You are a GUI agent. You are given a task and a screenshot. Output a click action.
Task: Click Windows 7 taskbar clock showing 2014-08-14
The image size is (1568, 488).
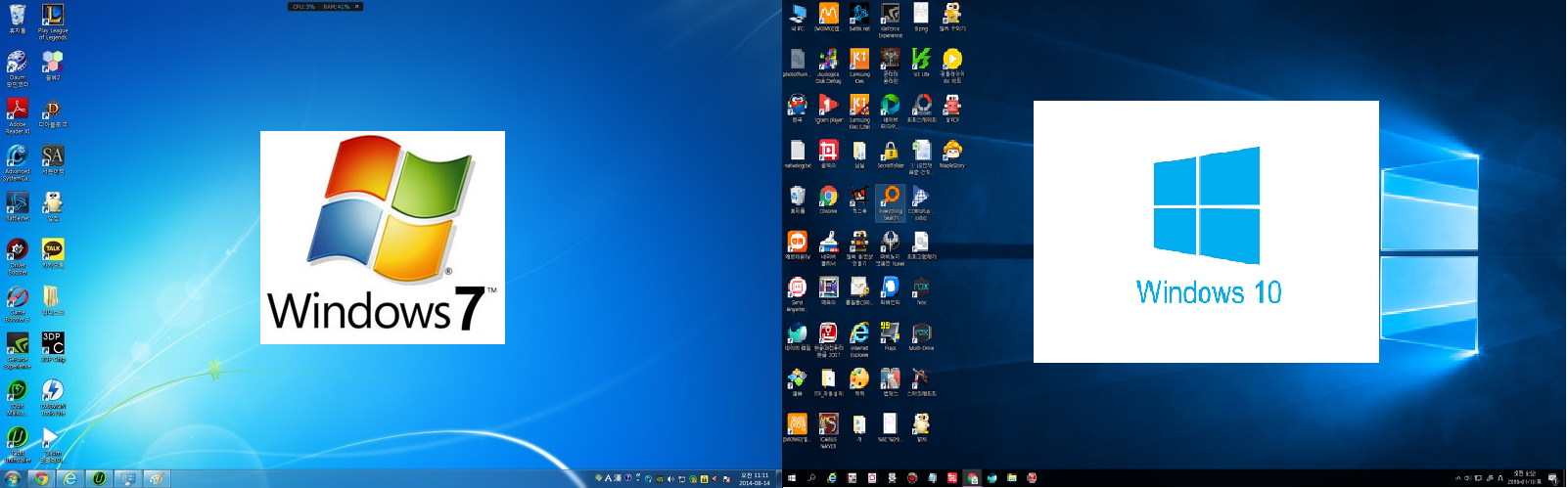(x=754, y=479)
